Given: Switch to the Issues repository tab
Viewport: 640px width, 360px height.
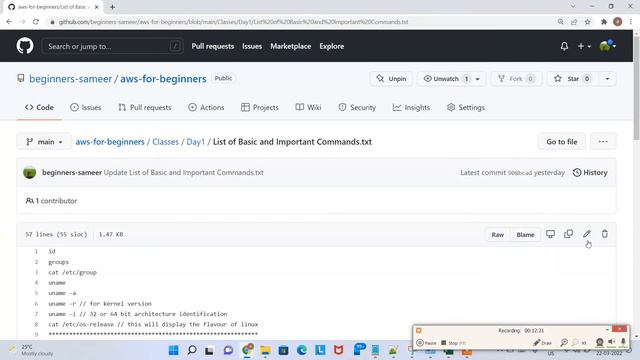Looking at the screenshot, I should (86, 107).
